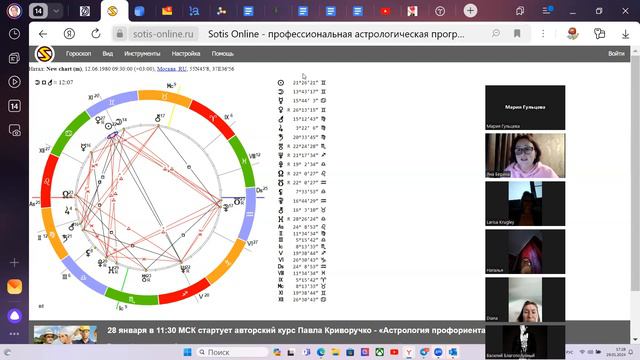The image size is (640, 360).
Task: Click the Войти login link
Action: click(x=616, y=53)
